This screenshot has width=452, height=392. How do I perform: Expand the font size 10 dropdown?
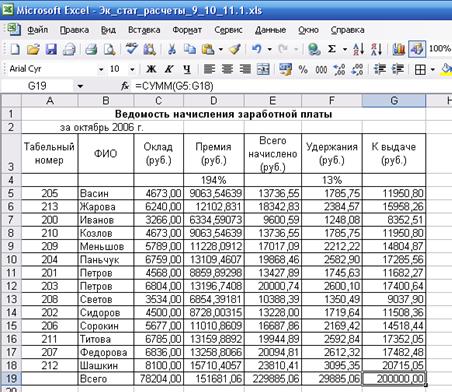pos(132,69)
